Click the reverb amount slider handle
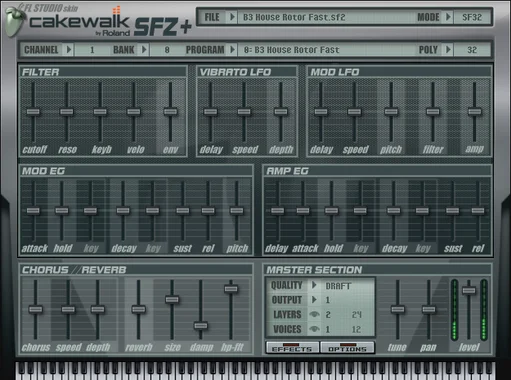The height and width of the screenshot is (380, 511). 138,309
